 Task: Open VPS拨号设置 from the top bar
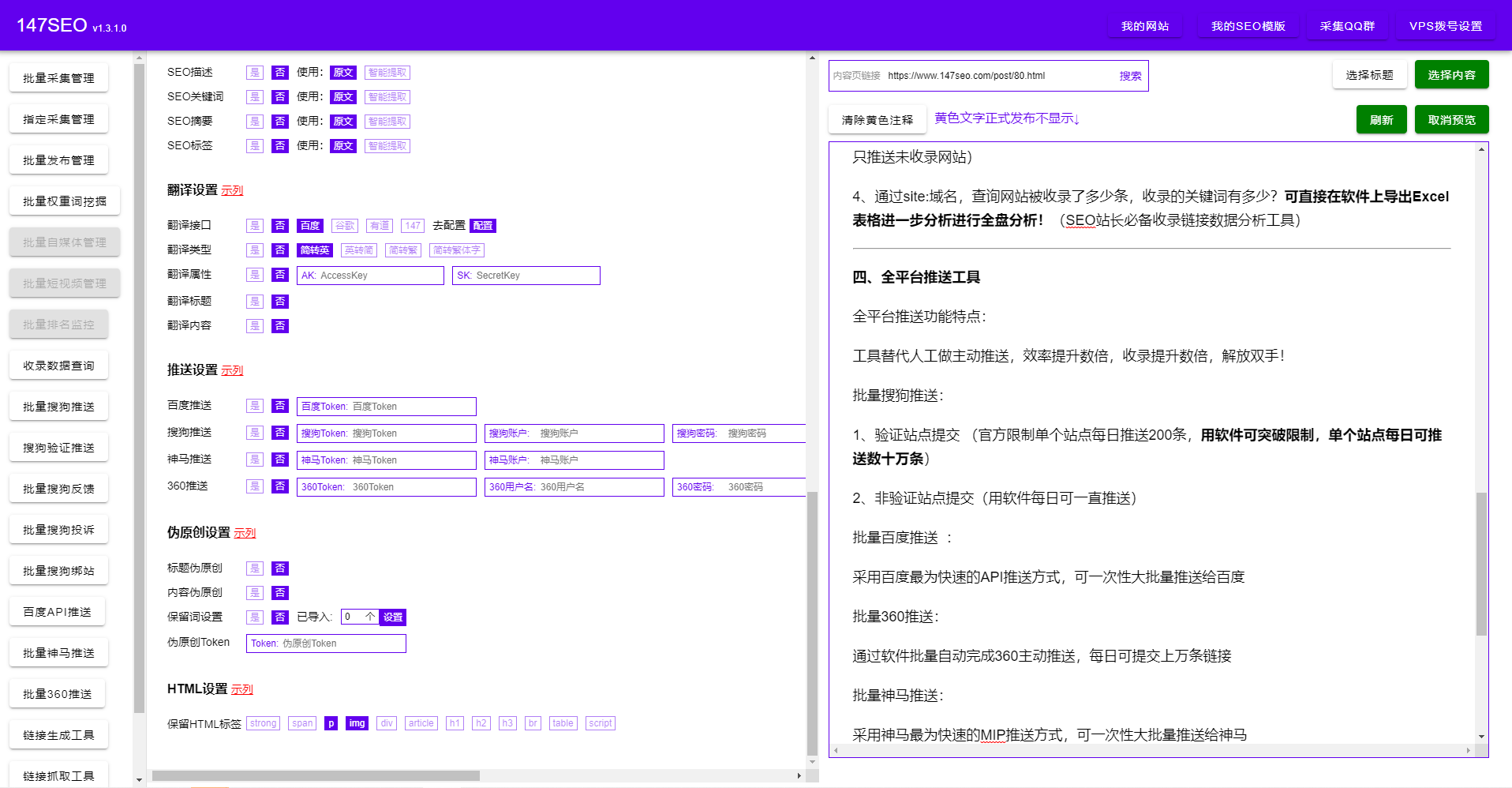point(1445,26)
